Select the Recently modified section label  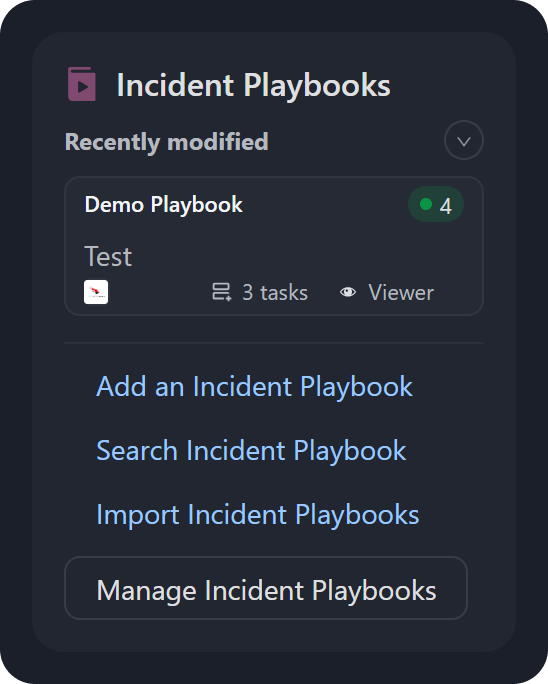point(166,142)
